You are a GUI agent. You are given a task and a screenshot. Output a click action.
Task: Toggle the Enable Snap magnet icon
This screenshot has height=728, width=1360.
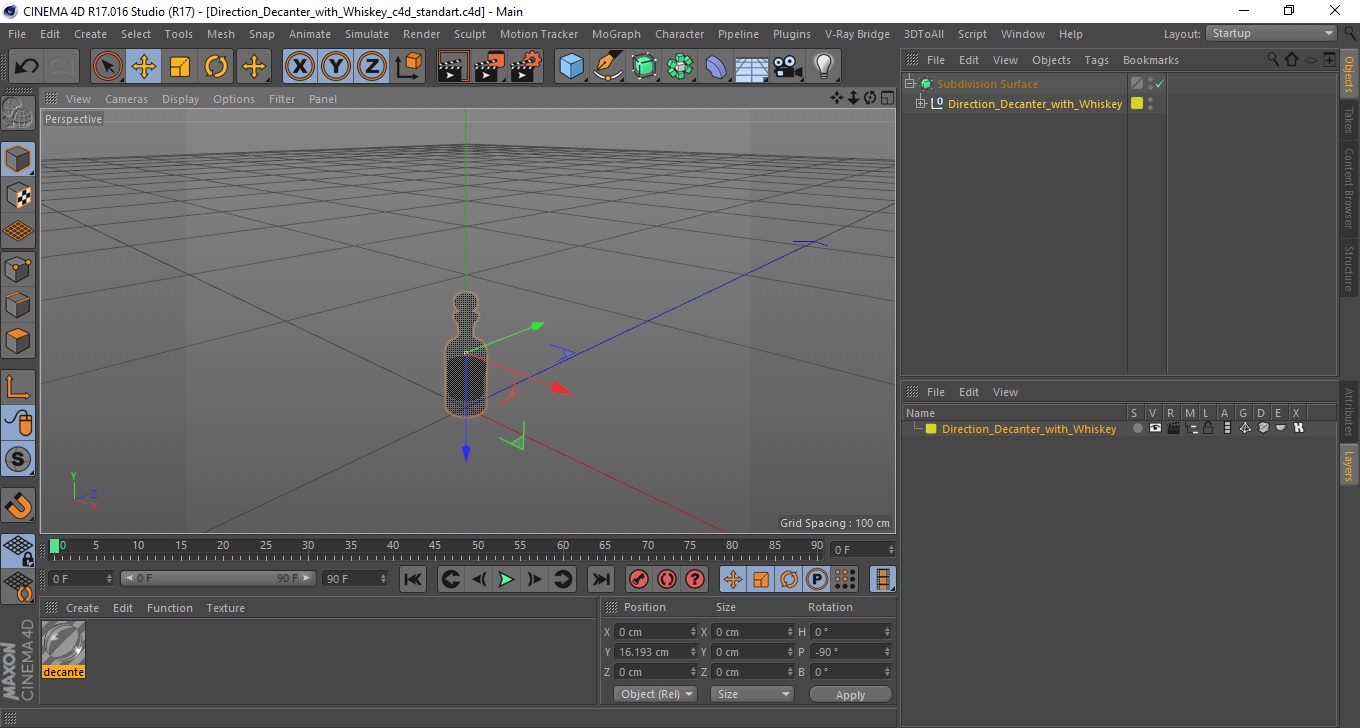click(x=18, y=505)
